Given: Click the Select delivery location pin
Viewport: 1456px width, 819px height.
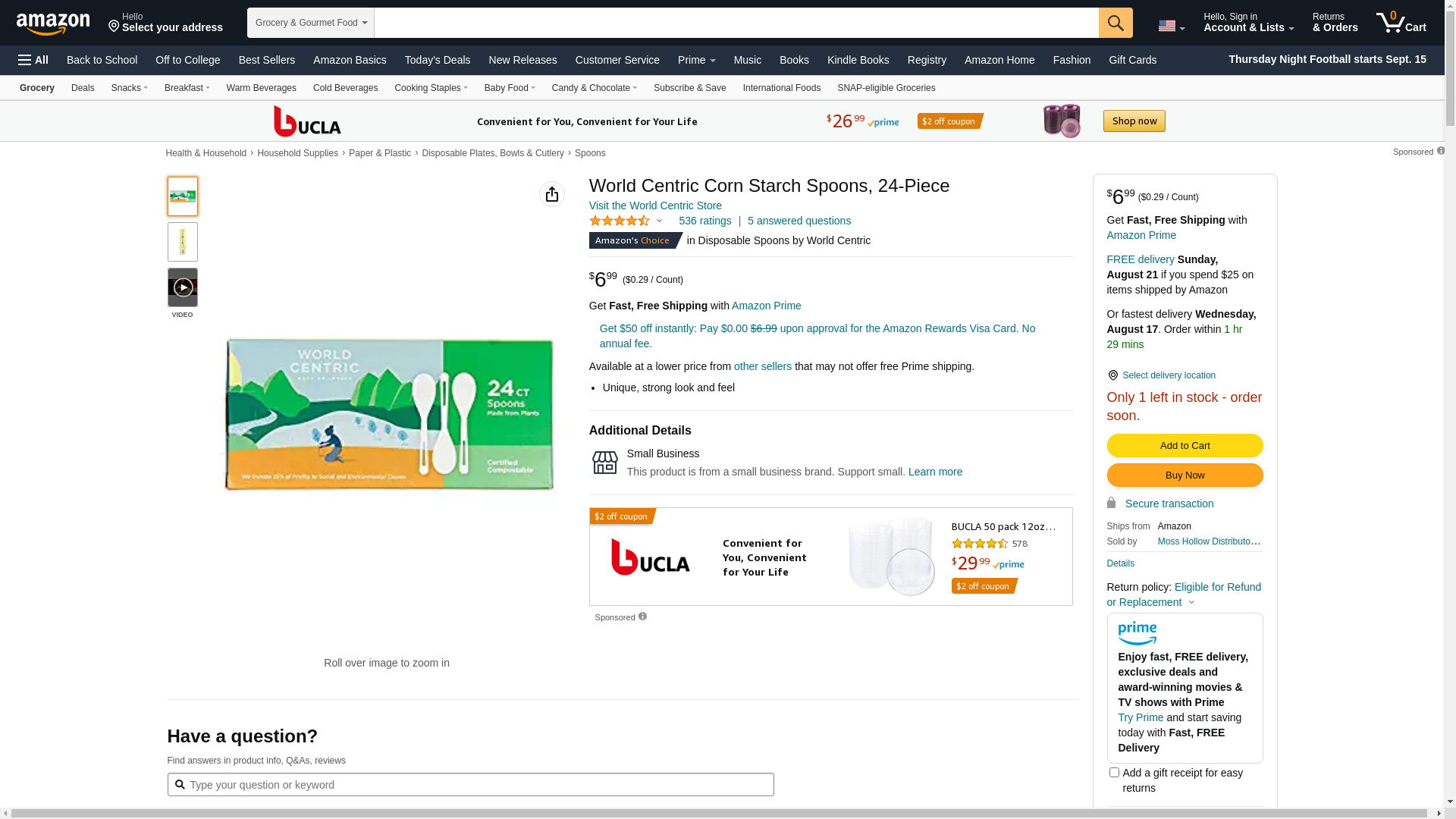Looking at the screenshot, I should pyautogui.click(x=1112, y=375).
